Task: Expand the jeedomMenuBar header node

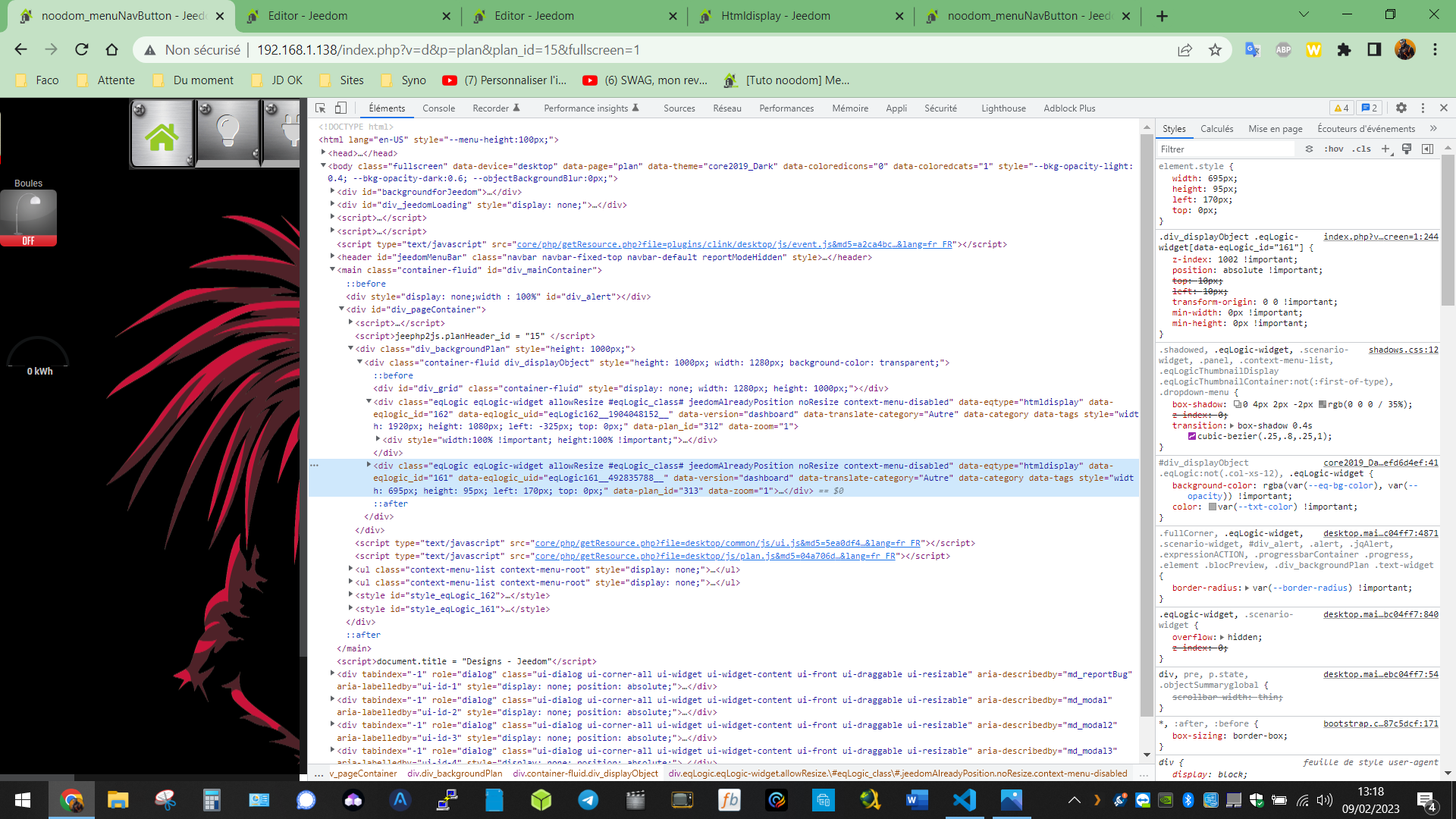Action: pyautogui.click(x=332, y=256)
